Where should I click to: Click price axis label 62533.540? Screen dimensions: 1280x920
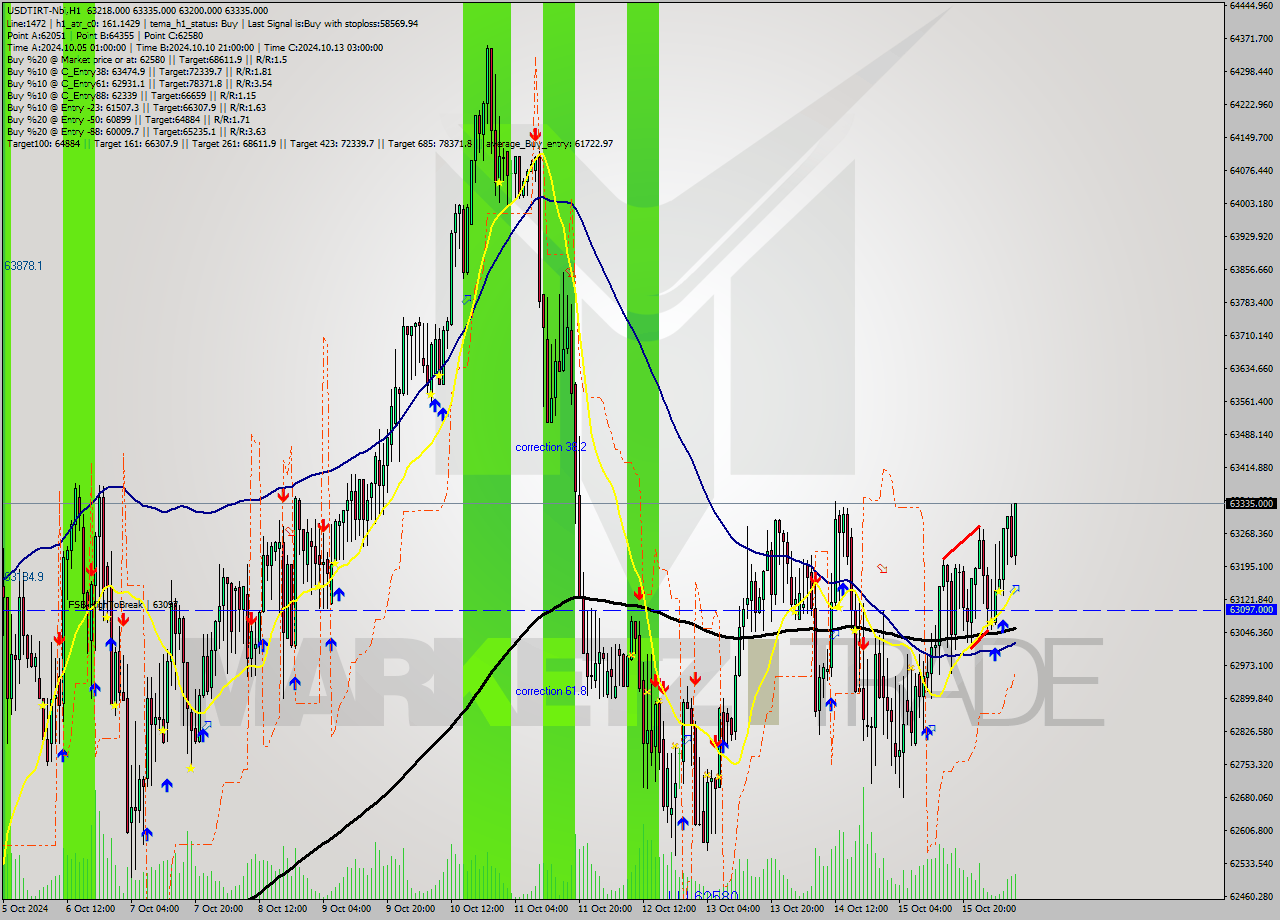(x=1251, y=863)
